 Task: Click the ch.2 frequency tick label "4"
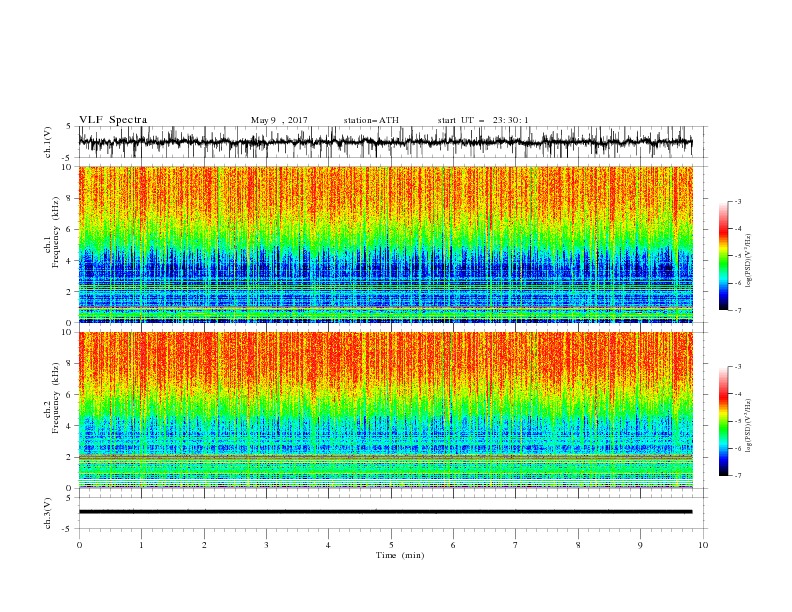click(x=71, y=426)
